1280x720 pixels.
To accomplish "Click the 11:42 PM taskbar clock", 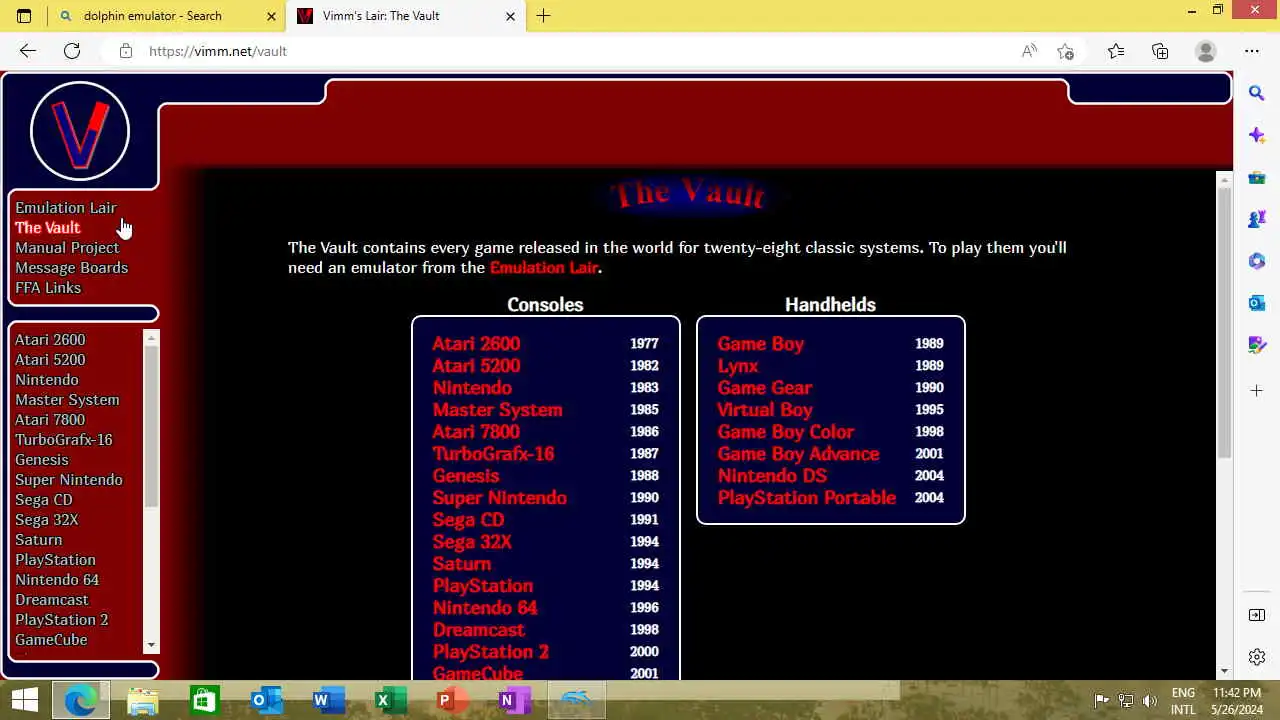I will [x=1237, y=692].
